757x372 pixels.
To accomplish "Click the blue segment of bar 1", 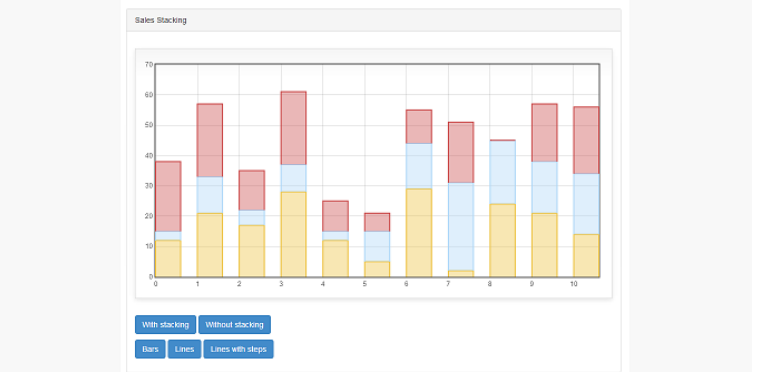I will click(210, 195).
